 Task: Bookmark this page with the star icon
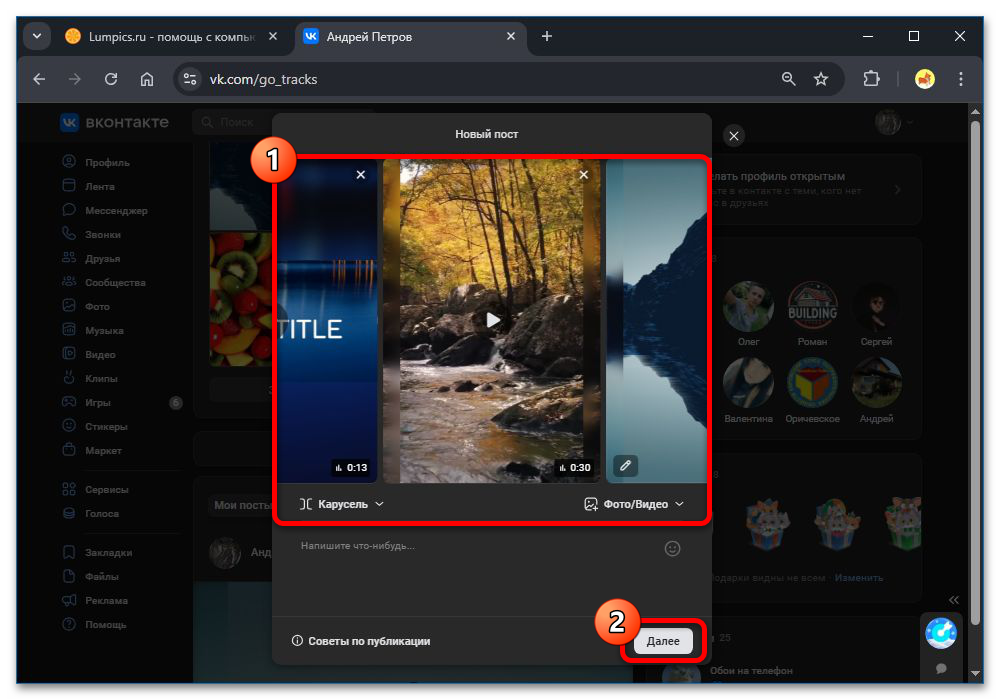(x=821, y=79)
